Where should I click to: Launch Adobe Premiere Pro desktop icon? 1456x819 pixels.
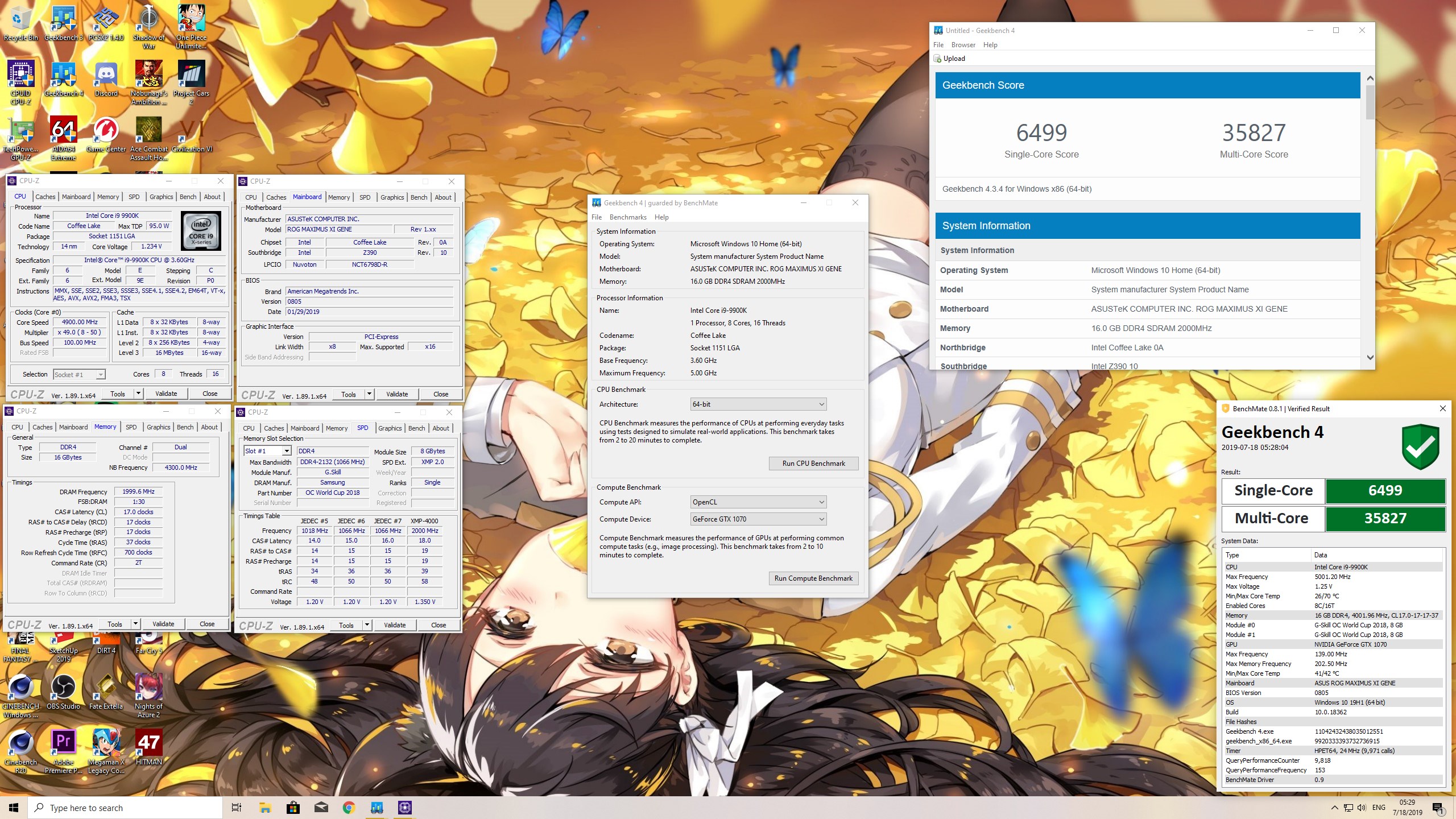click(x=63, y=751)
